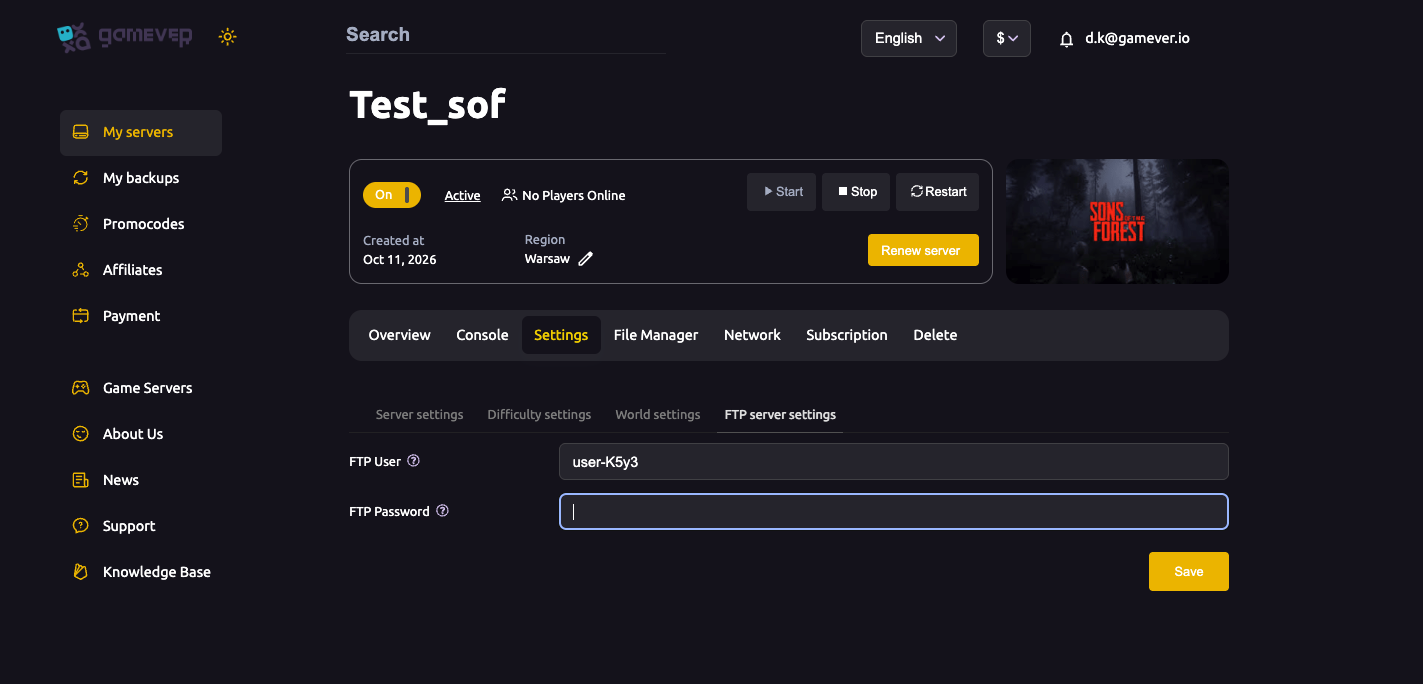Open My servers page
1423x684 pixels.
[x=141, y=132]
